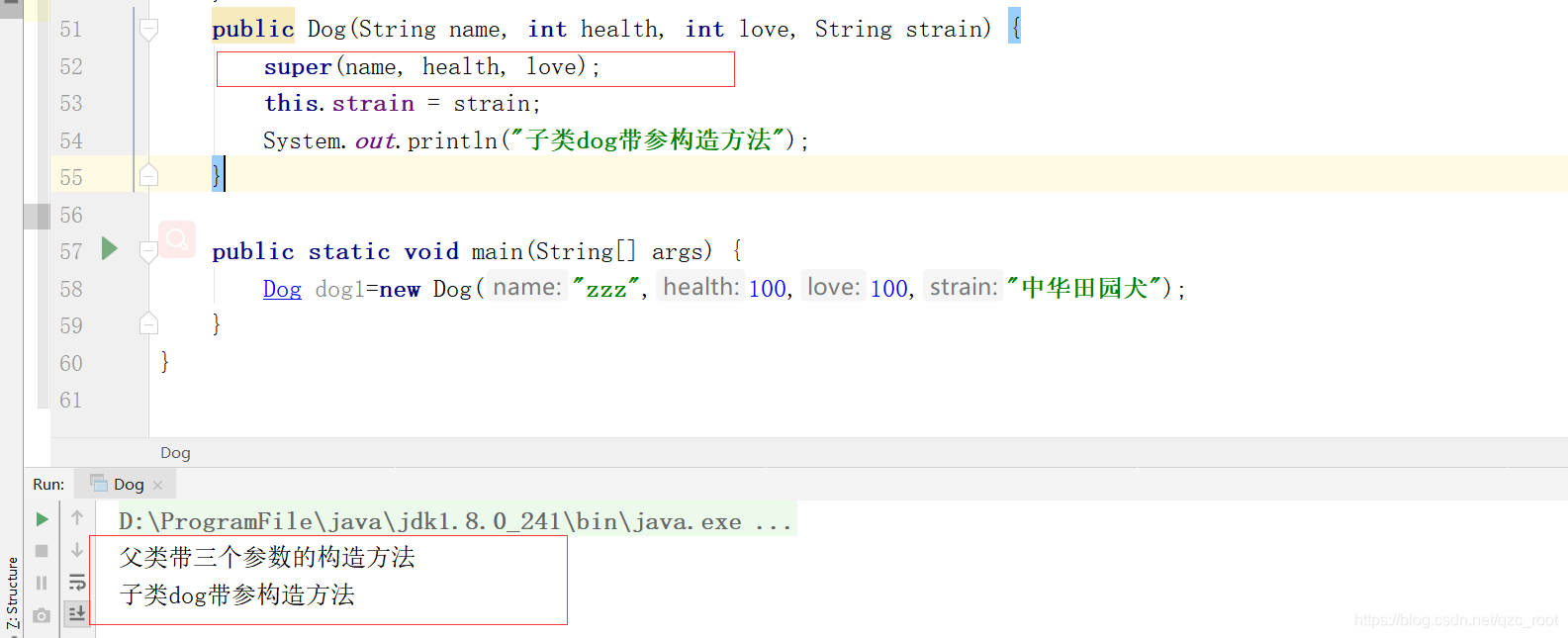Click console output '子类dog带参构造方法'
This screenshot has width=1568, height=638.
pyautogui.click(x=237, y=594)
